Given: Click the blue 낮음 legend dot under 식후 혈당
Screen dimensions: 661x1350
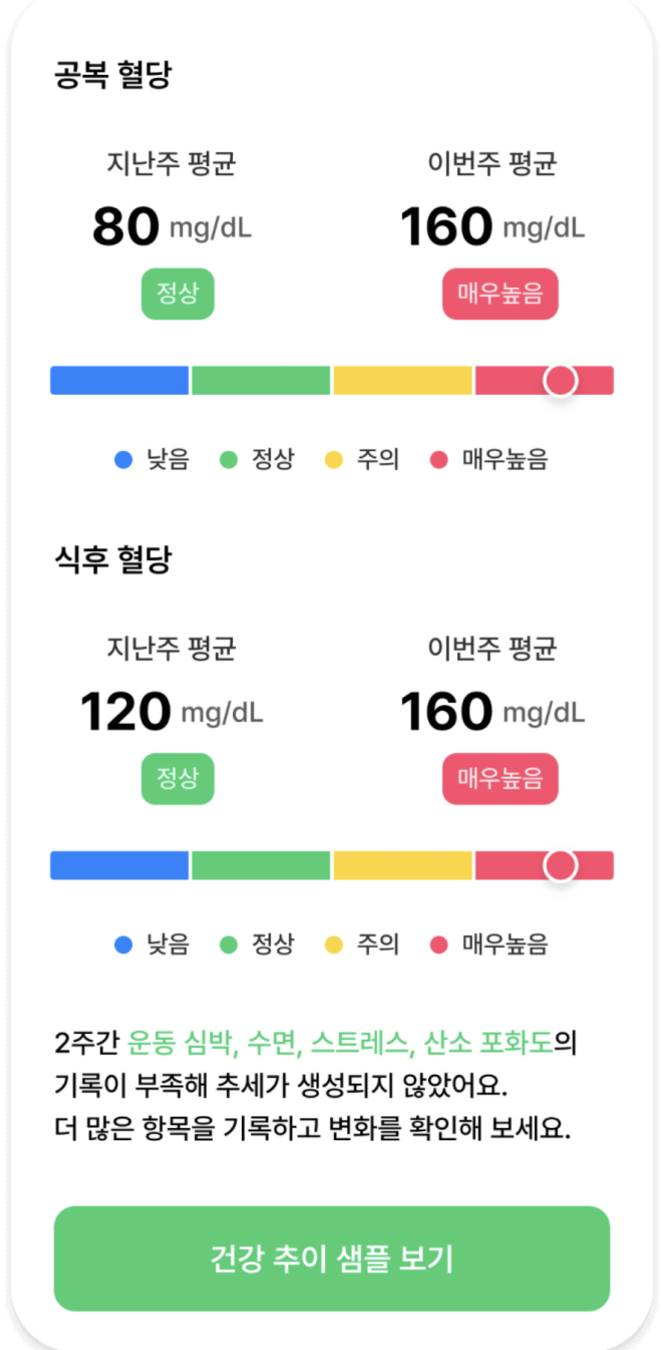Looking at the screenshot, I should click(x=123, y=944).
